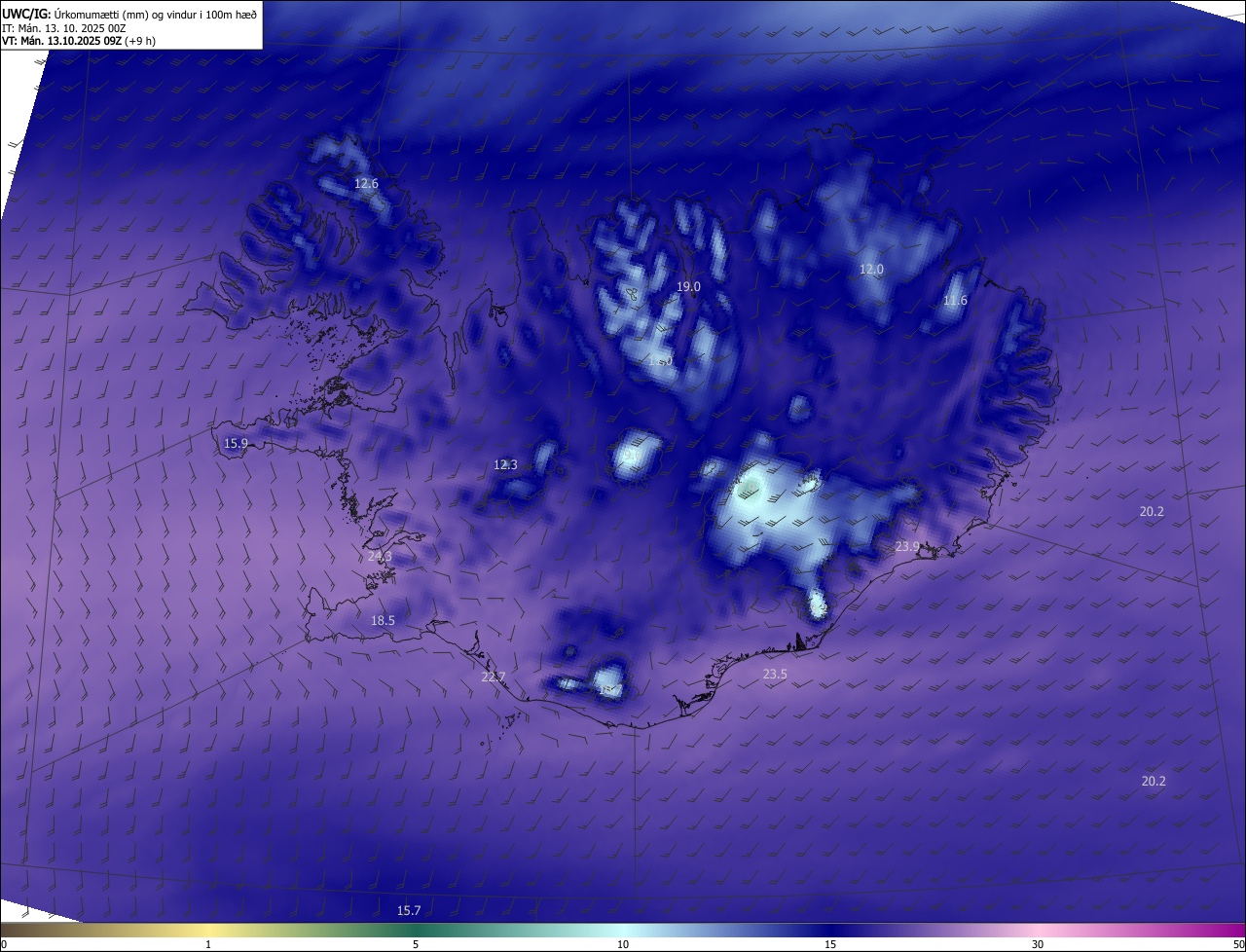Select the legend tick label '50'
The width and height of the screenshot is (1246, 952).
1238,944
